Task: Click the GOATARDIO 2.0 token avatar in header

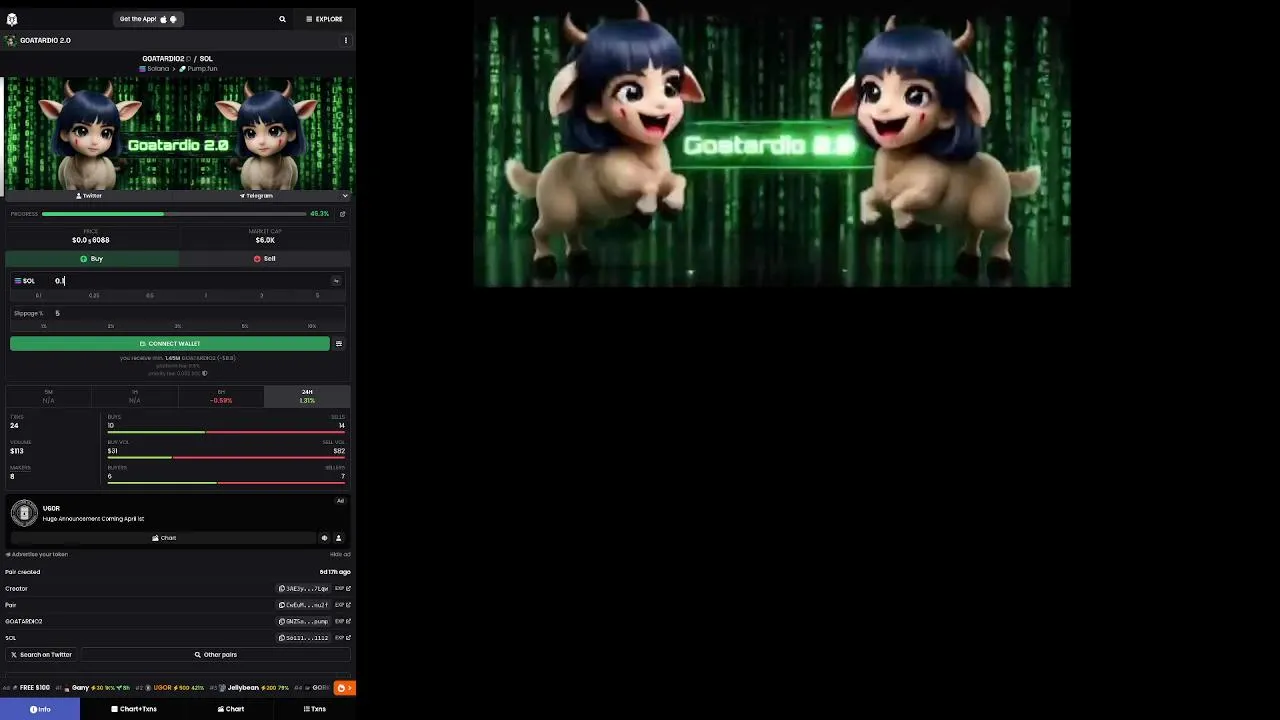Action: point(11,41)
